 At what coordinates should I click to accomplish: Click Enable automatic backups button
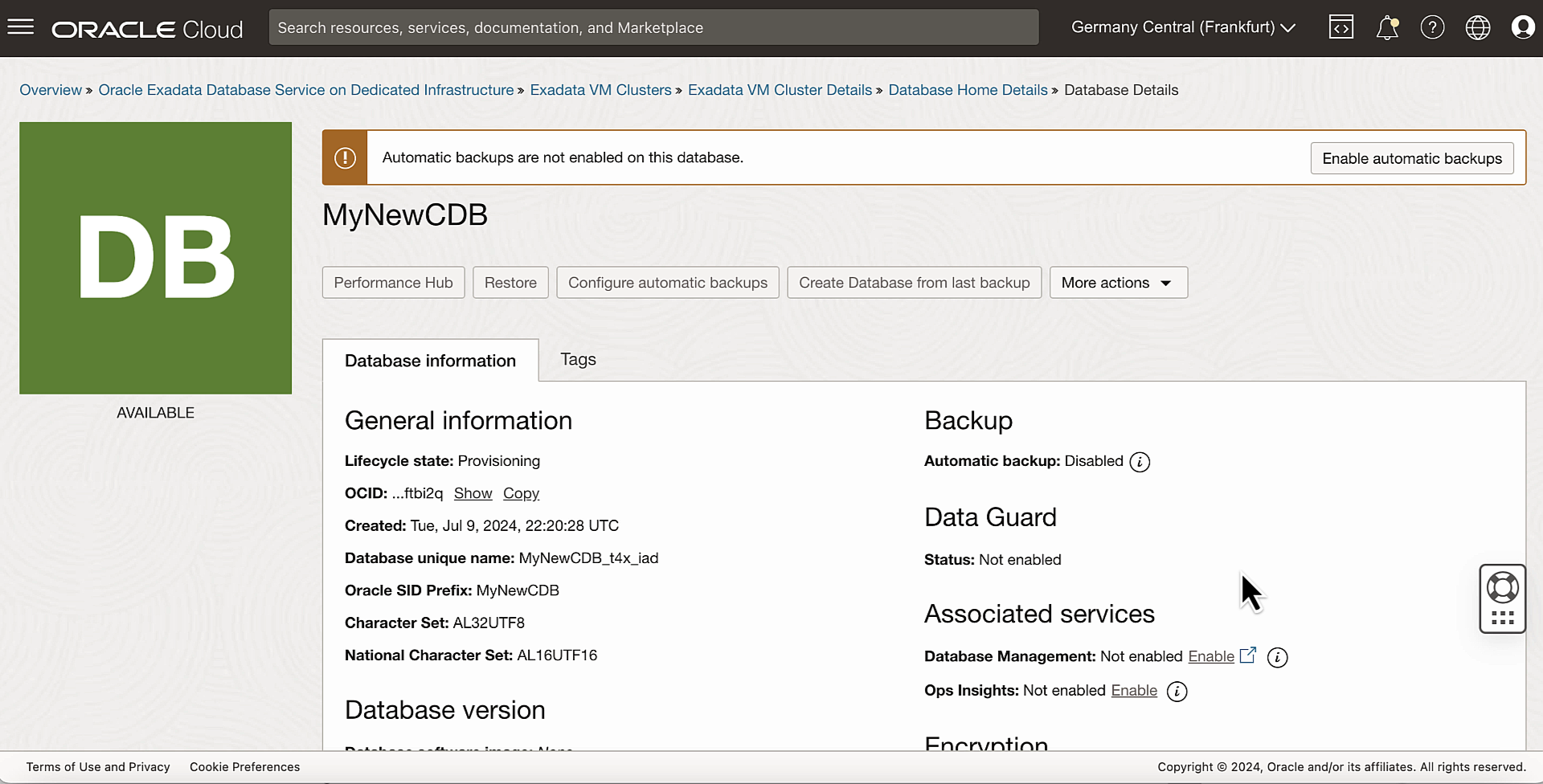(1411, 158)
